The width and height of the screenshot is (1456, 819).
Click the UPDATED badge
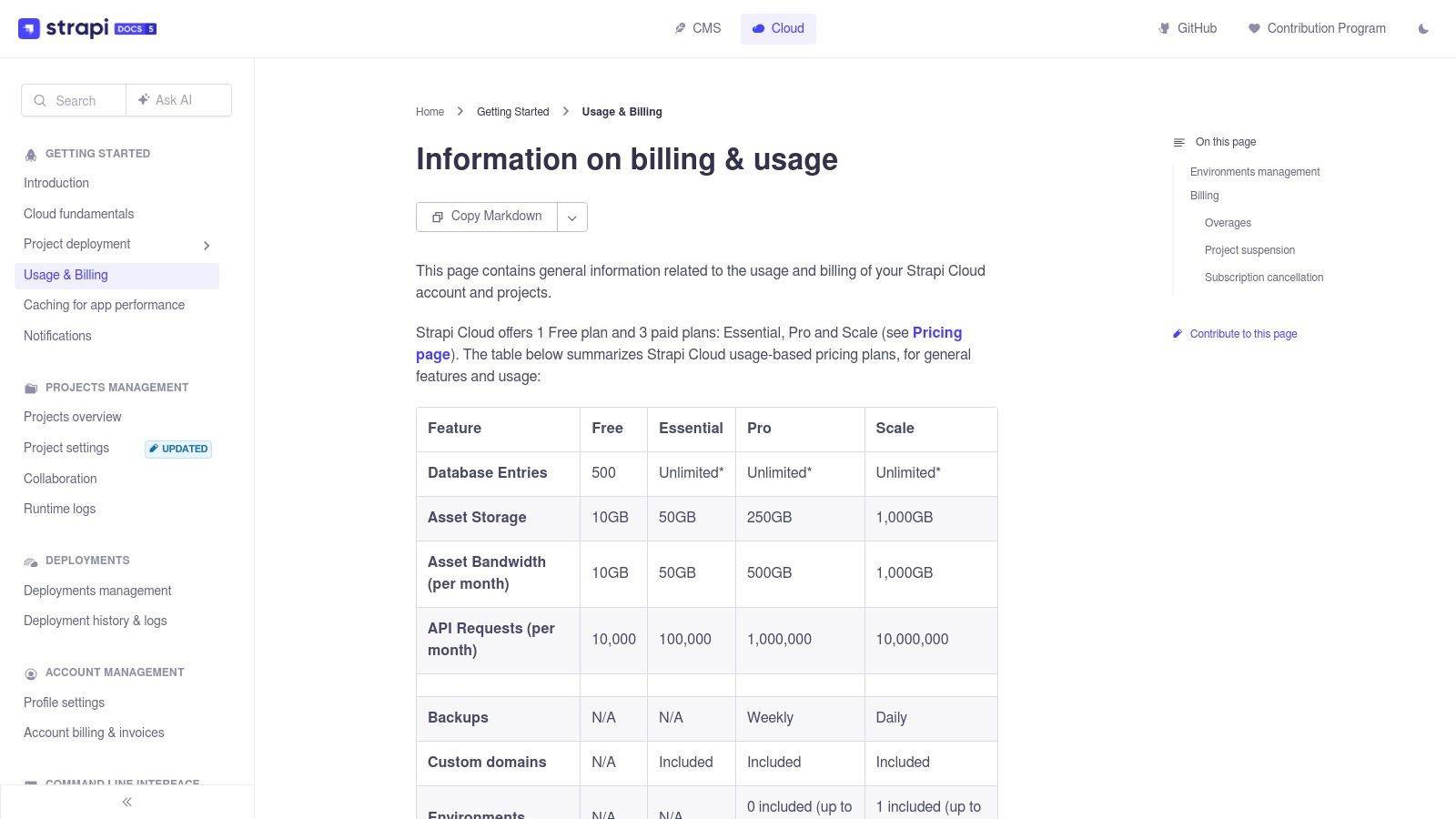[178, 449]
